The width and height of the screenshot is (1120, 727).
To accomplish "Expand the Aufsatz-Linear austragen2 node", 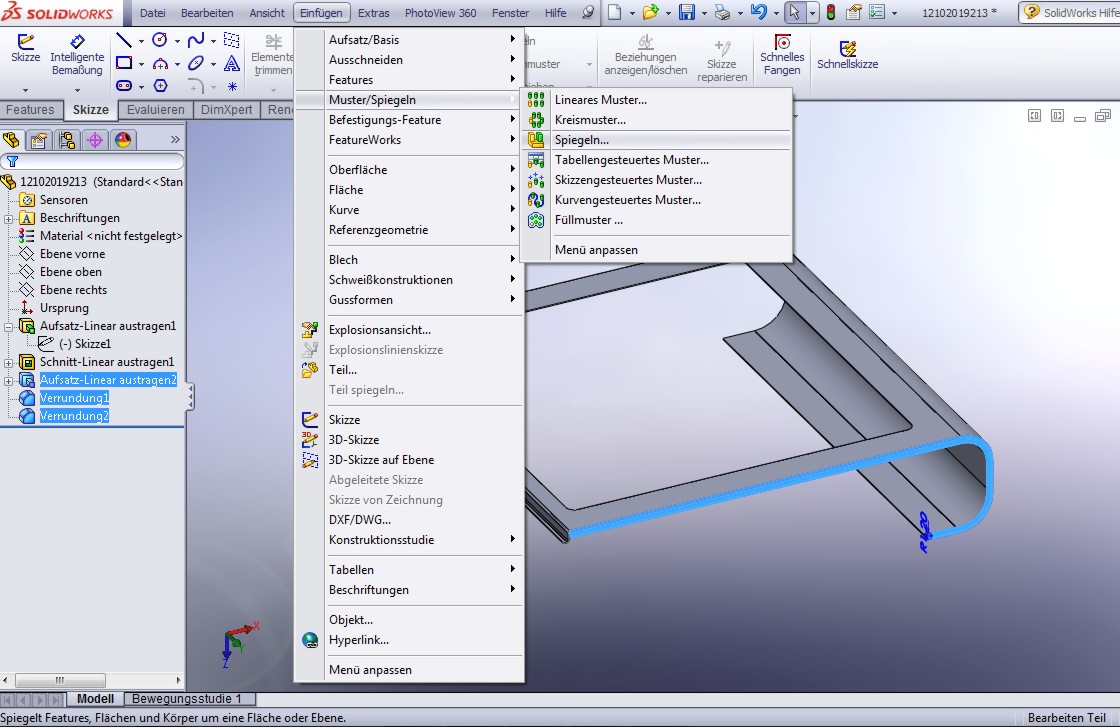I will (x=9, y=381).
